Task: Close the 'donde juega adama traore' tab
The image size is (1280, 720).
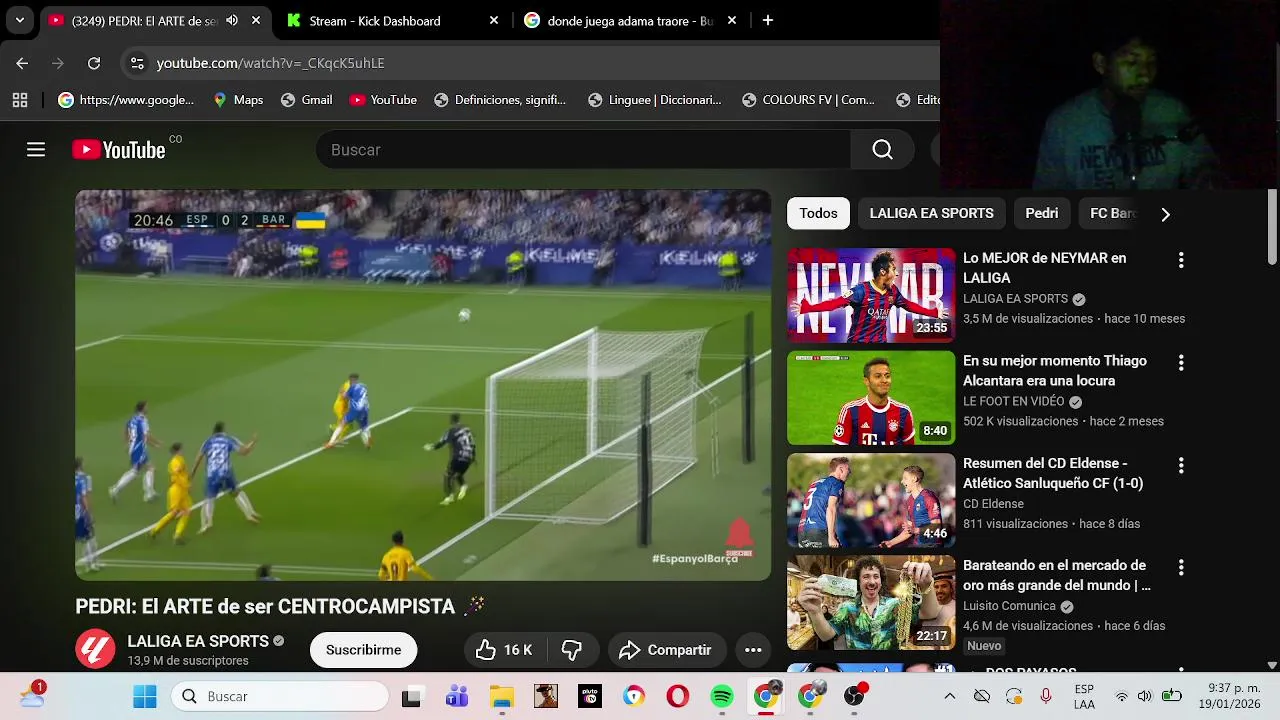Action: pyautogui.click(x=732, y=20)
